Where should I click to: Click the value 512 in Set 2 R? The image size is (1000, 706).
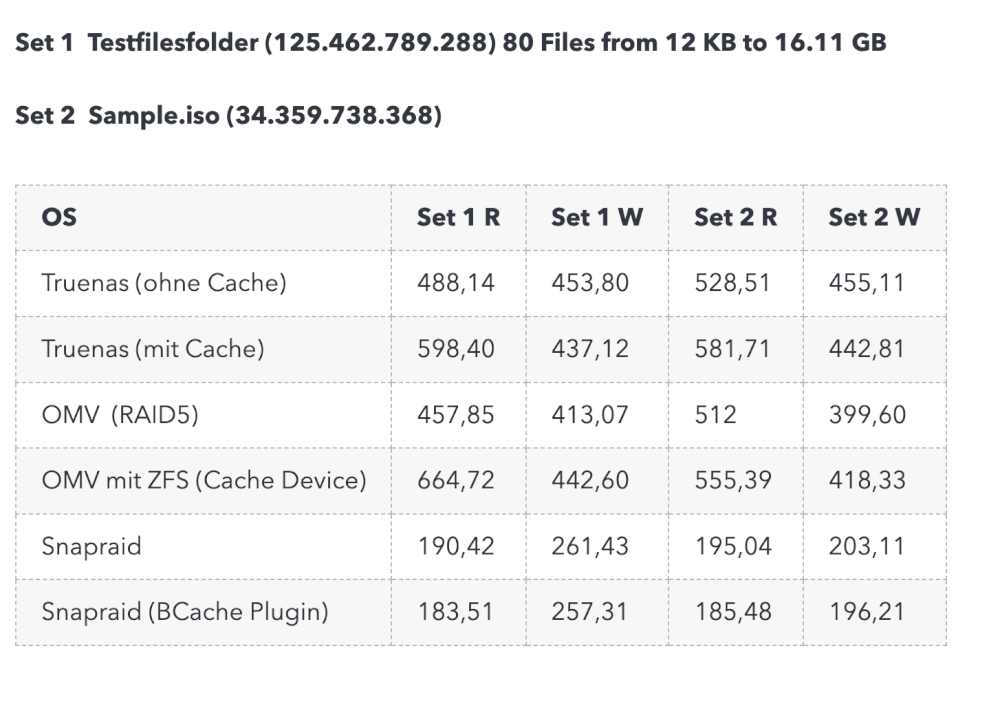tap(715, 415)
